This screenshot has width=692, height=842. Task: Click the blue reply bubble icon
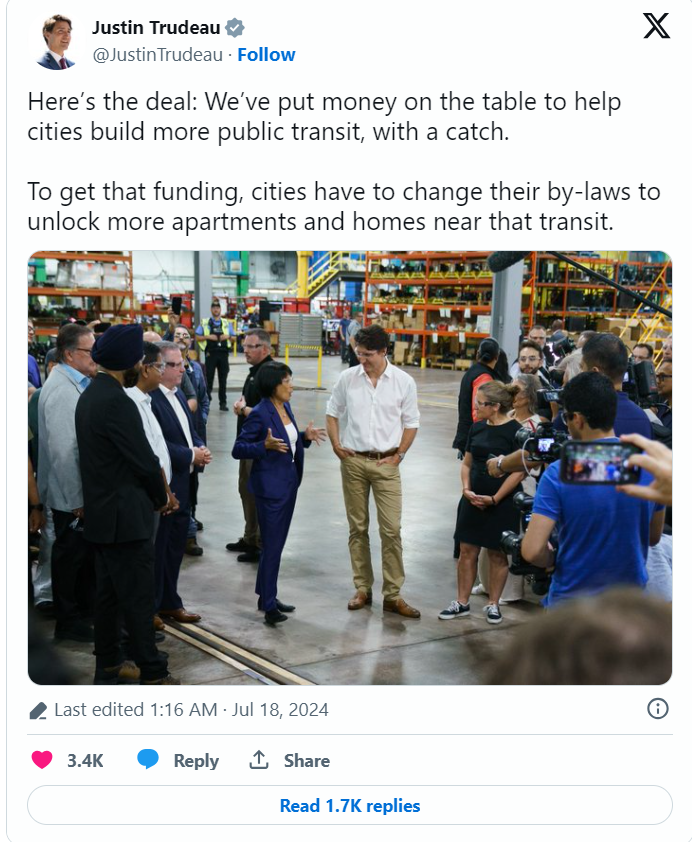[x=148, y=759]
